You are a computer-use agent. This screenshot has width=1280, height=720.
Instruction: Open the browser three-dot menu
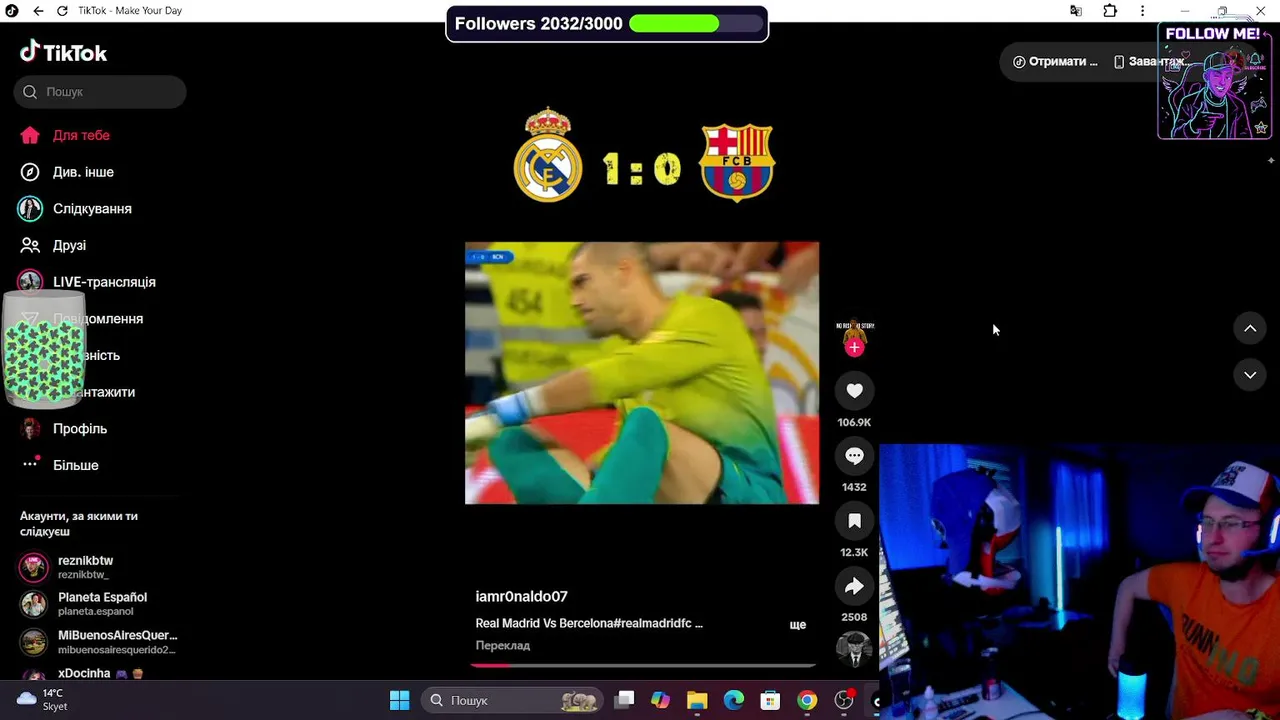(1142, 11)
